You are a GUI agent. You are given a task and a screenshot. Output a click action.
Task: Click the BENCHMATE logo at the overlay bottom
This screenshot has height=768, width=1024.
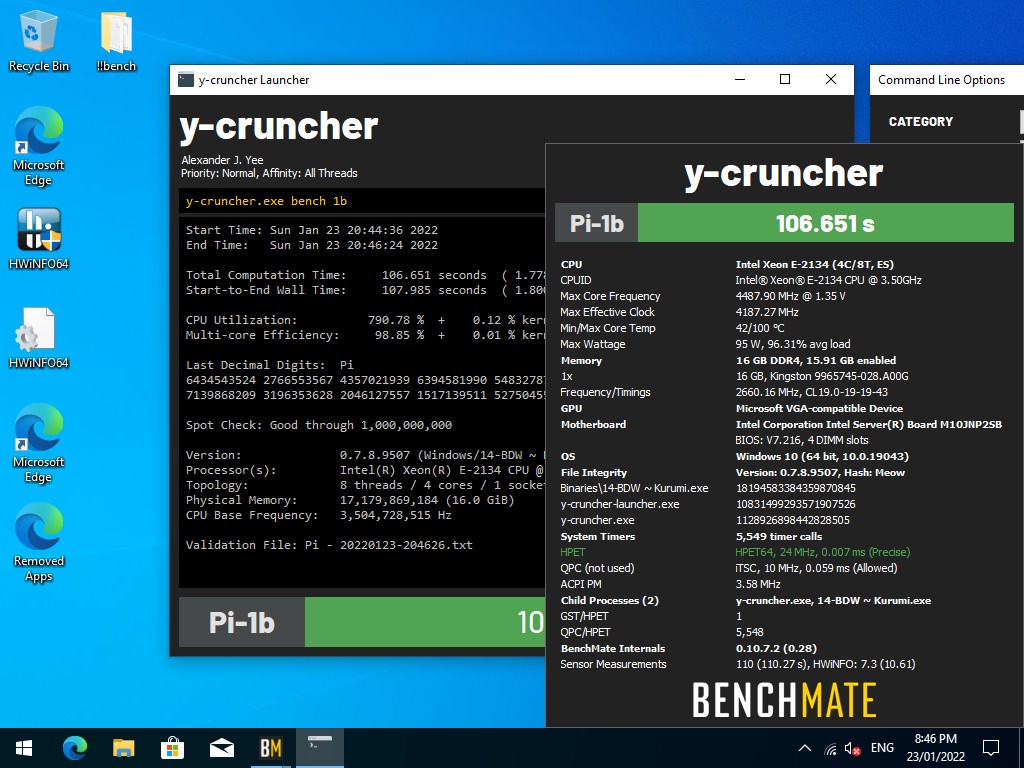(784, 699)
